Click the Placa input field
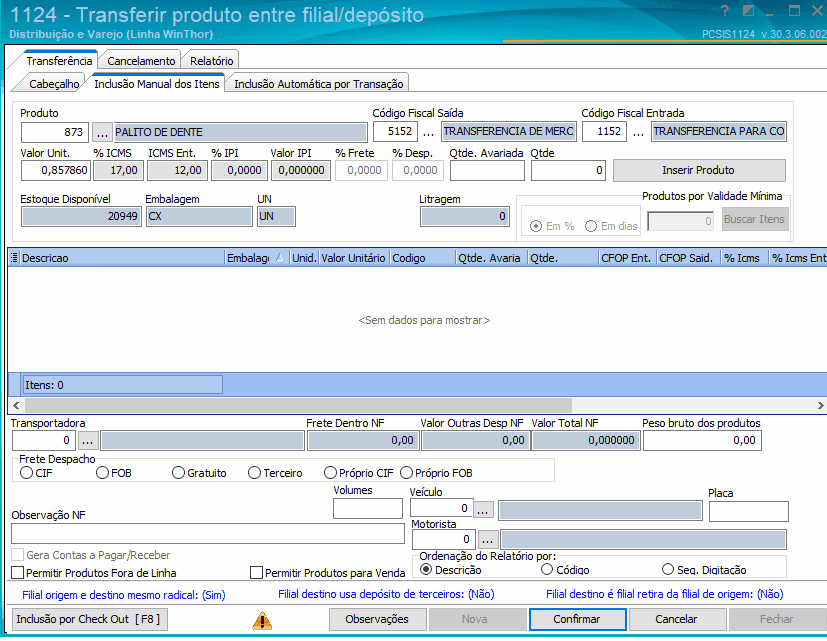The height and width of the screenshot is (641, 827). (x=749, y=512)
